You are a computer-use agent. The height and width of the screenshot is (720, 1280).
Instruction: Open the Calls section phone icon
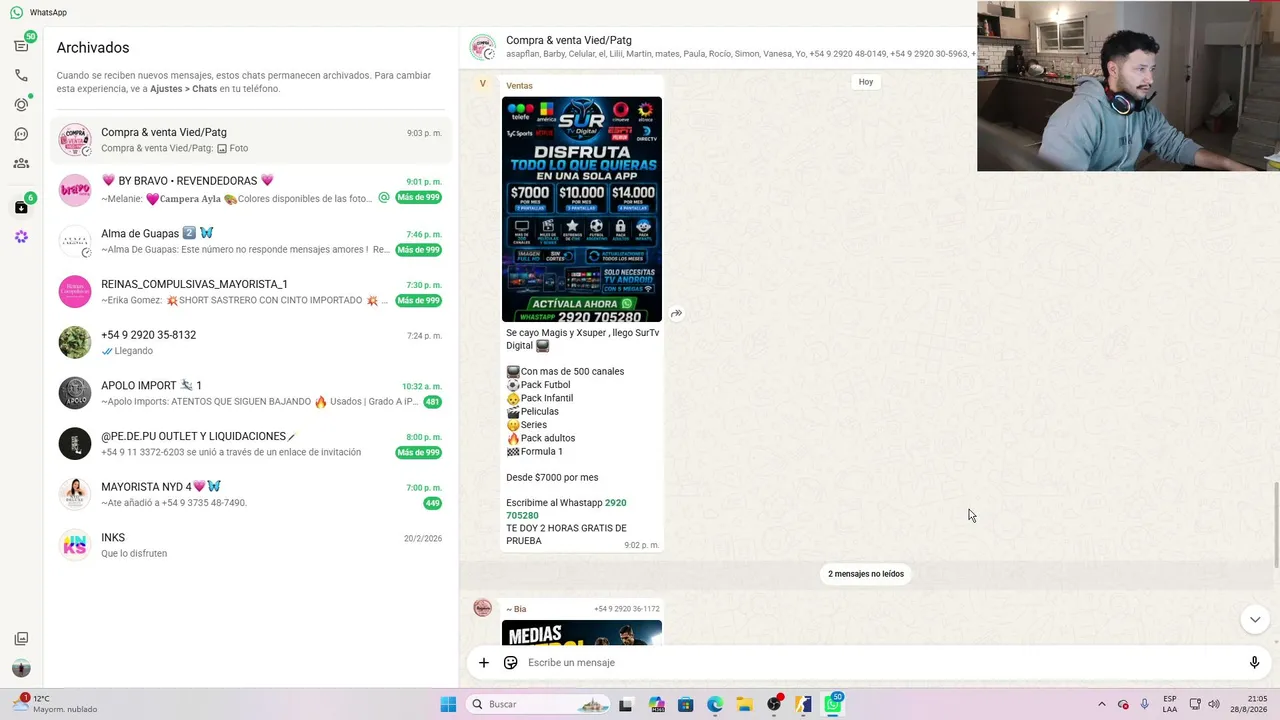21,75
